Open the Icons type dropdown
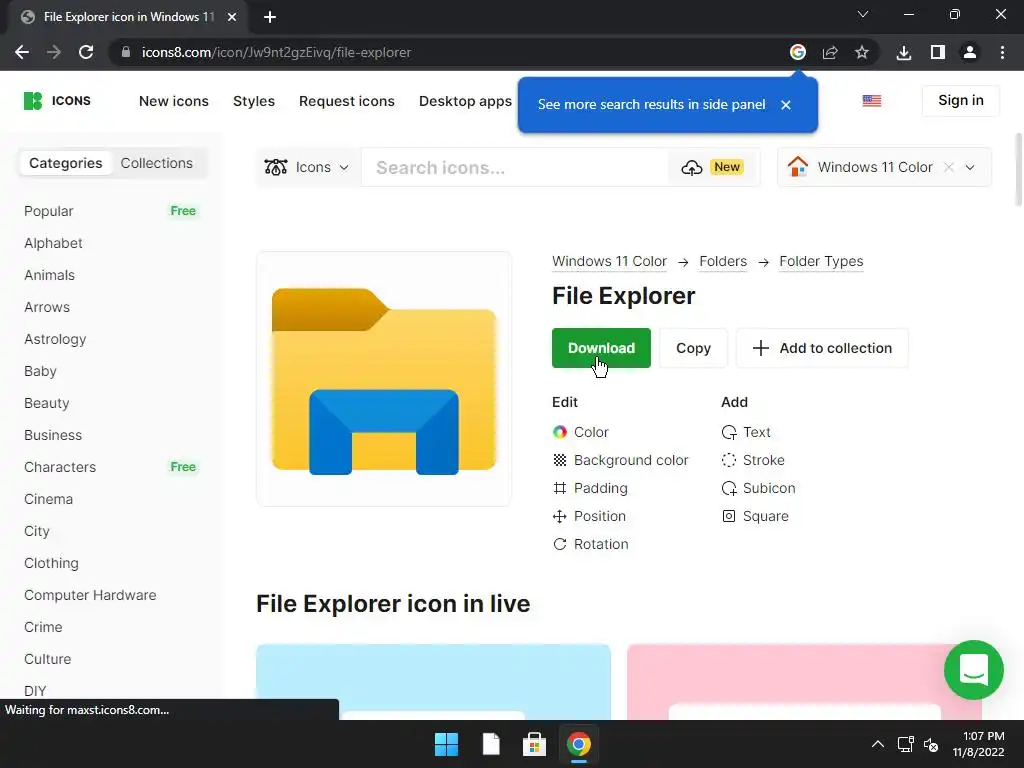Image resolution: width=1024 pixels, height=768 pixels. coord(308,167)
